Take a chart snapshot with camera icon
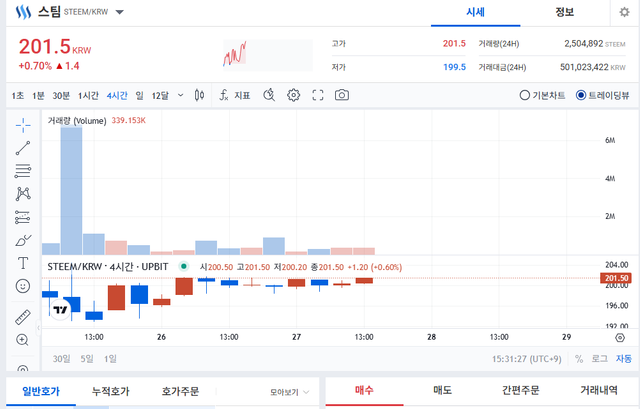 [x=342, y=96]
